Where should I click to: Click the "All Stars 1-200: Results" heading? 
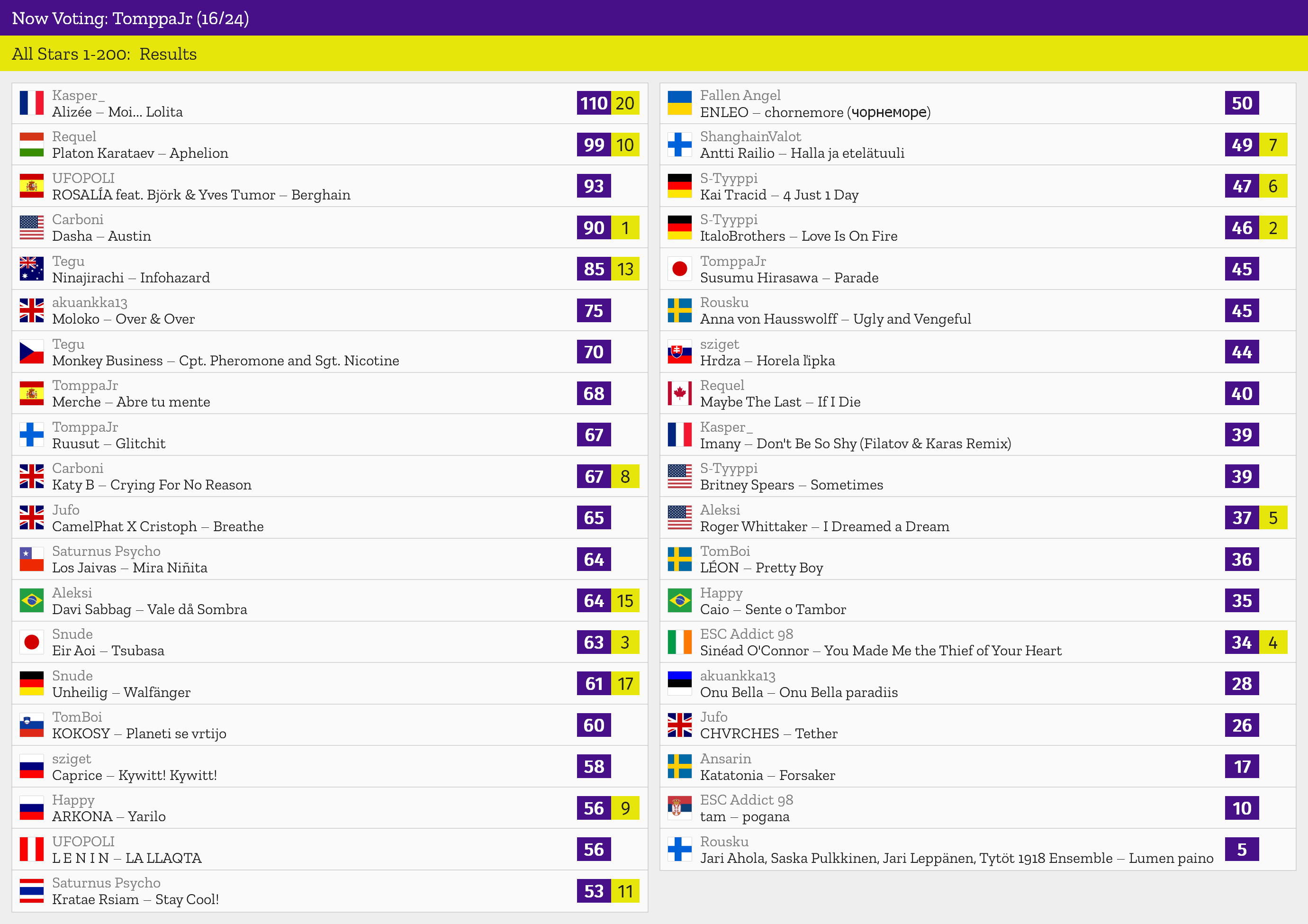click(104, 54)
